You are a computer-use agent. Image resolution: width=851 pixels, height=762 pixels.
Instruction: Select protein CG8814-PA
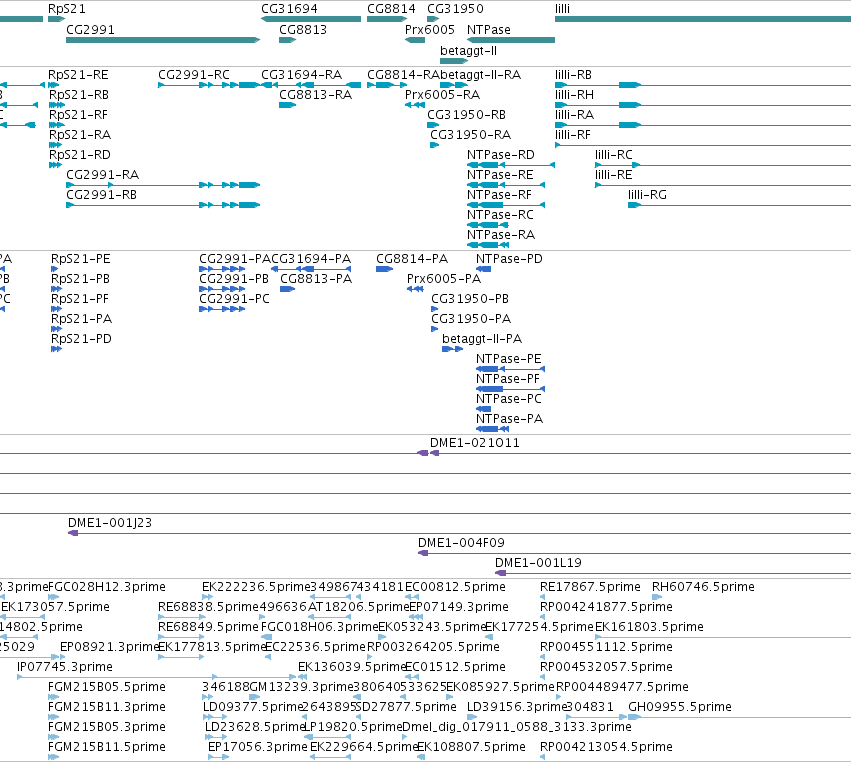385,269
